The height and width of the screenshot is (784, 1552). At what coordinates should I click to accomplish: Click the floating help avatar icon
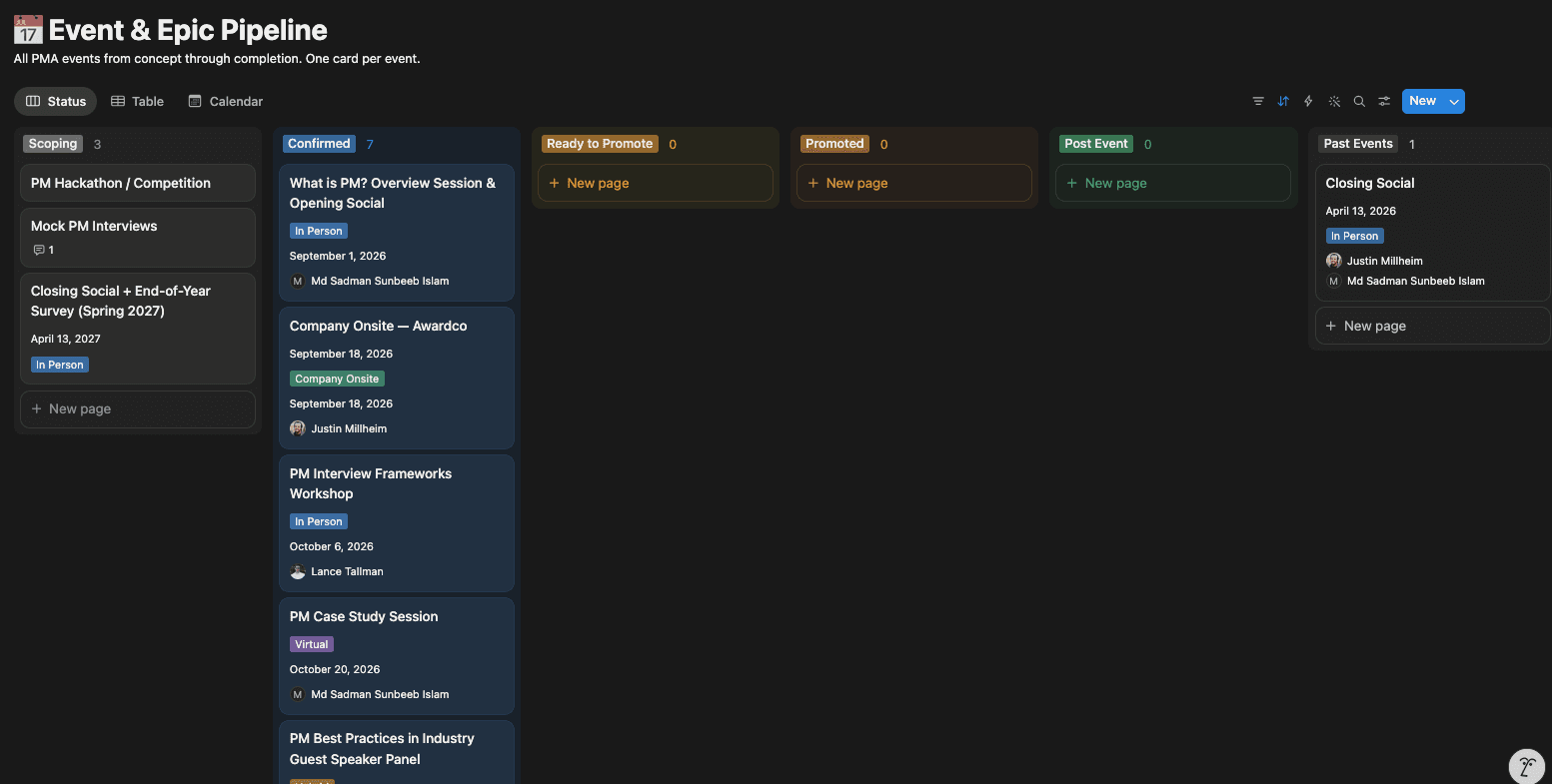[1527, 766]
